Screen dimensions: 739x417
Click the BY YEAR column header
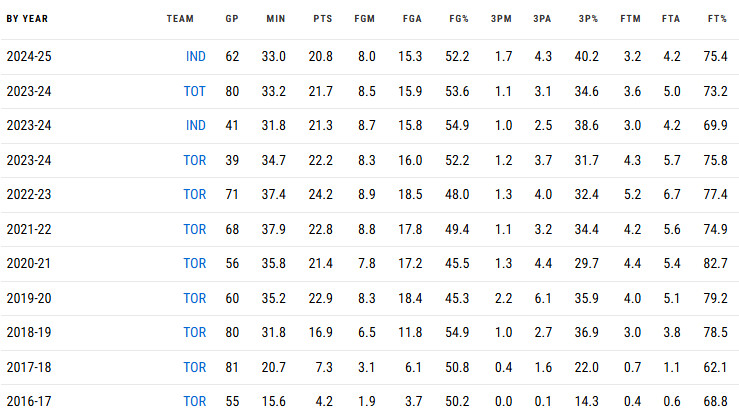tap(27, 19)
